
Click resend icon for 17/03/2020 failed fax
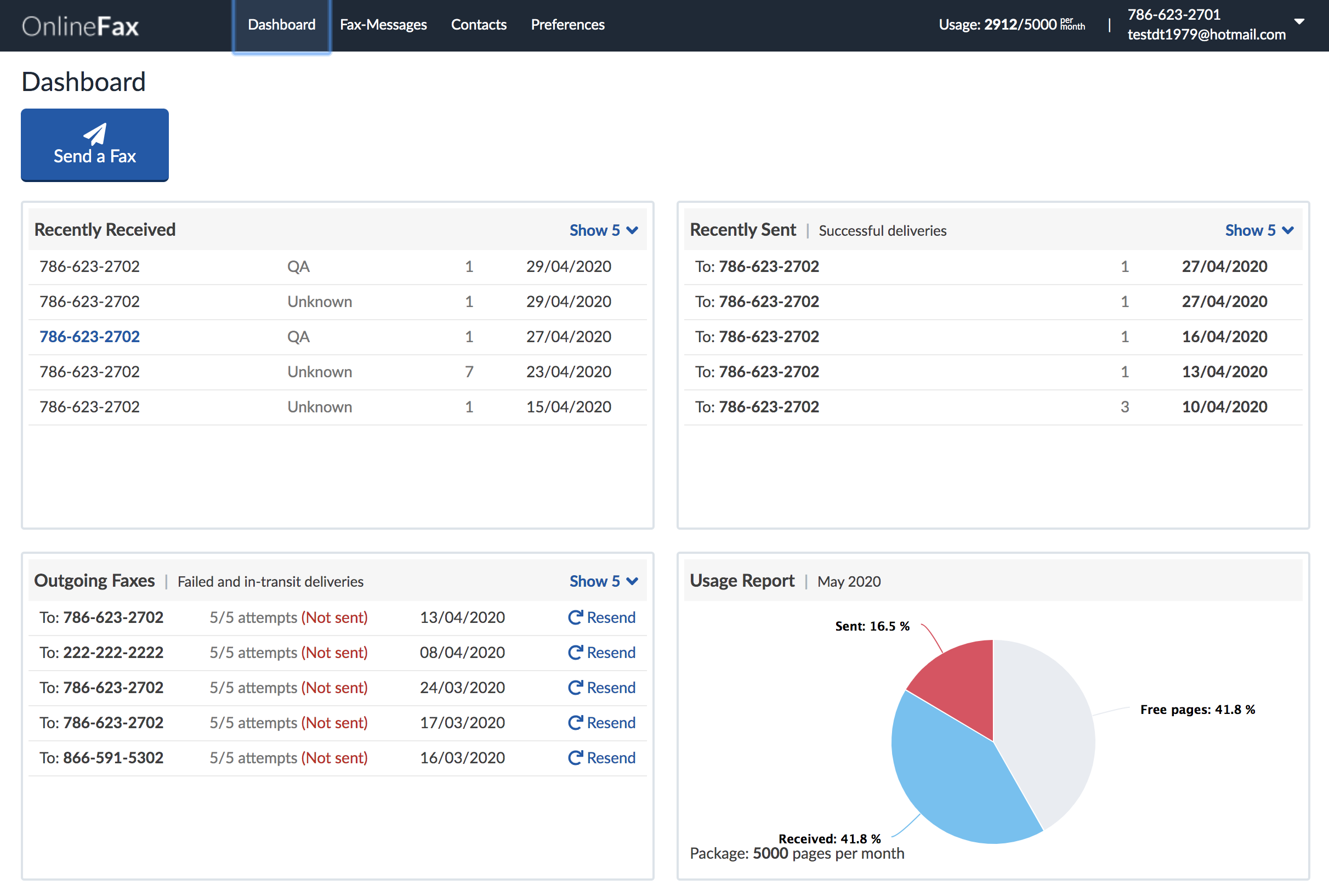click(575, 722)
